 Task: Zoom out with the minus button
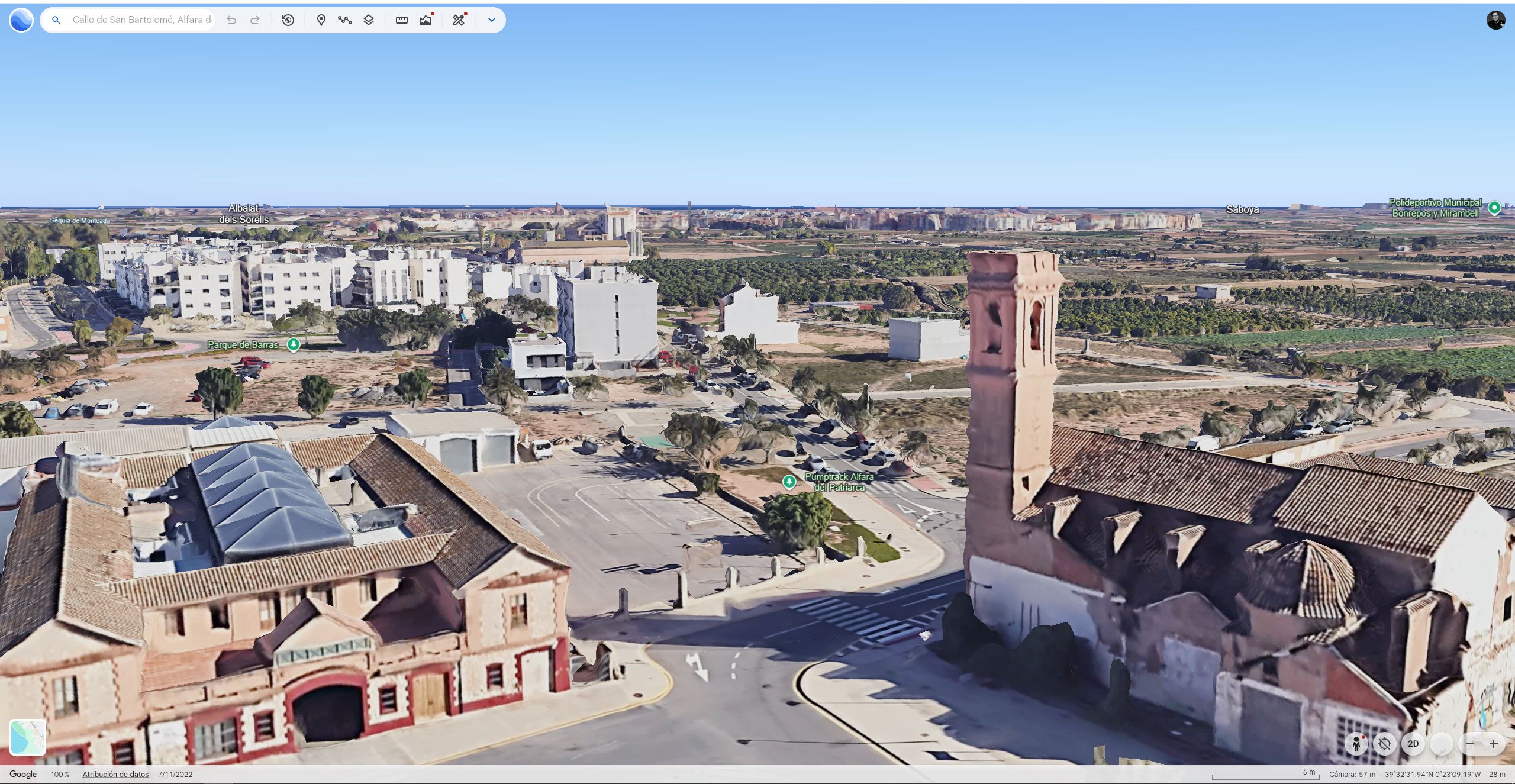[1470, 744]
